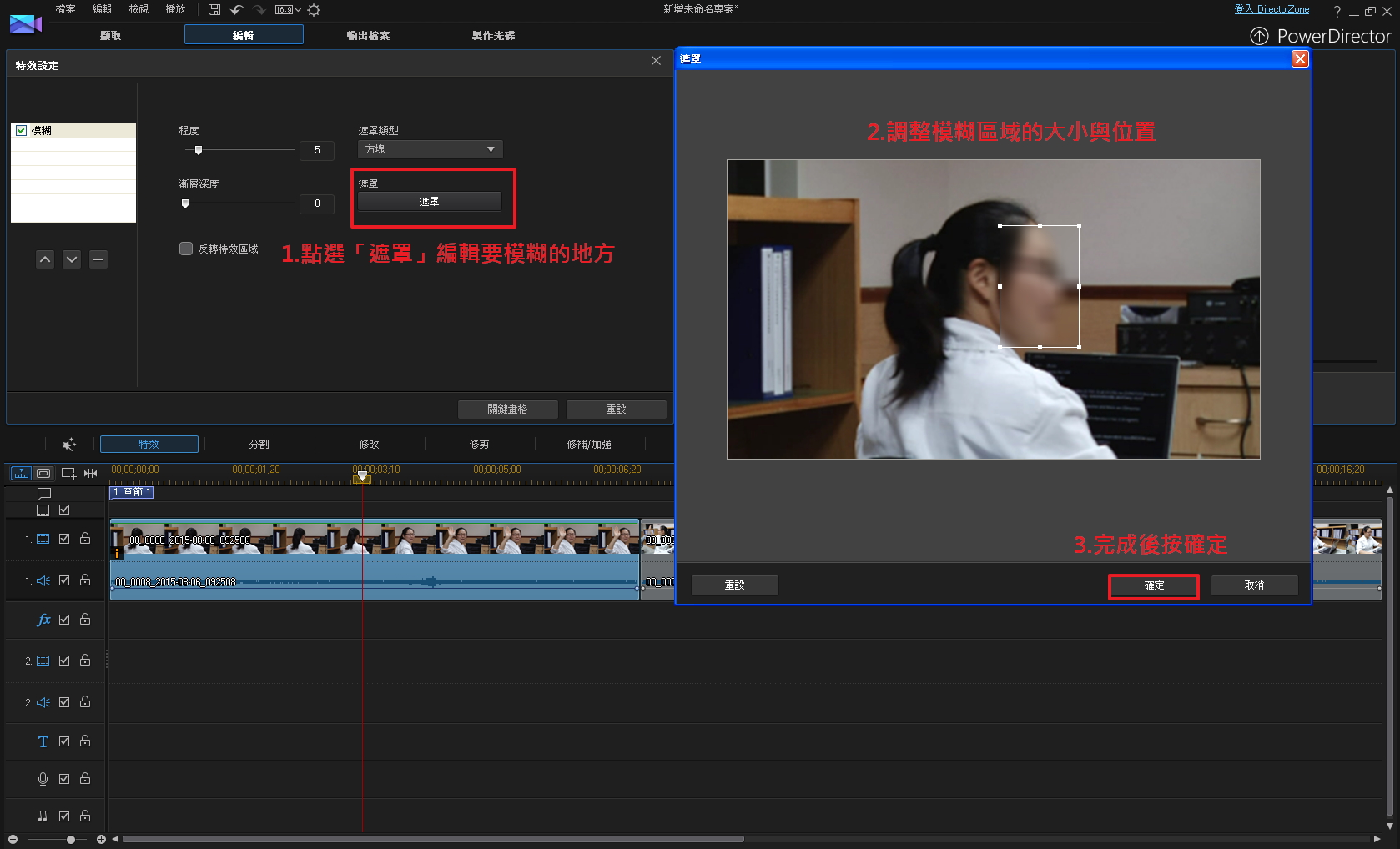Click the save project icon

click(214, 10)
